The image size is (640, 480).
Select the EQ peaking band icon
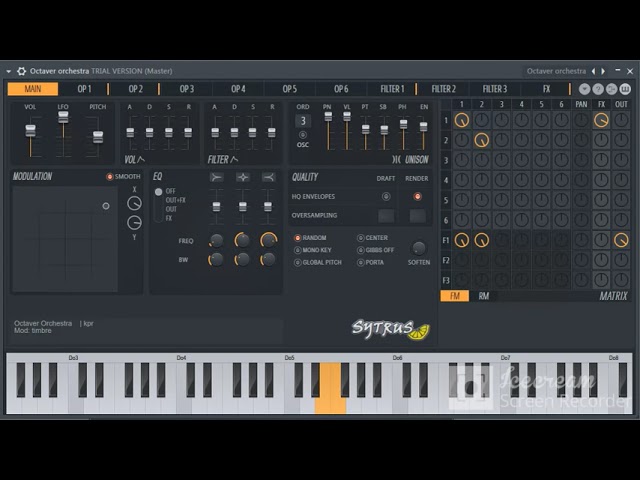[242, 177]
